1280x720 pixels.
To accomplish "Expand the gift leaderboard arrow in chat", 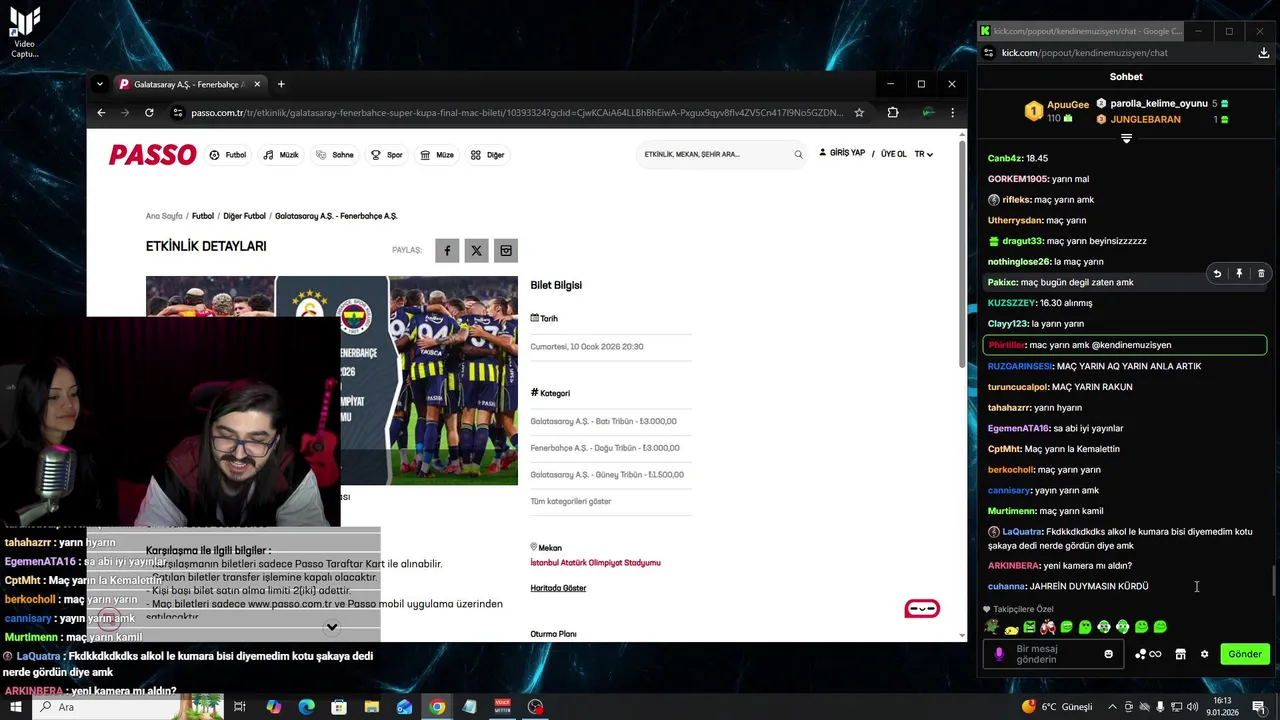I will point(1126,139).
